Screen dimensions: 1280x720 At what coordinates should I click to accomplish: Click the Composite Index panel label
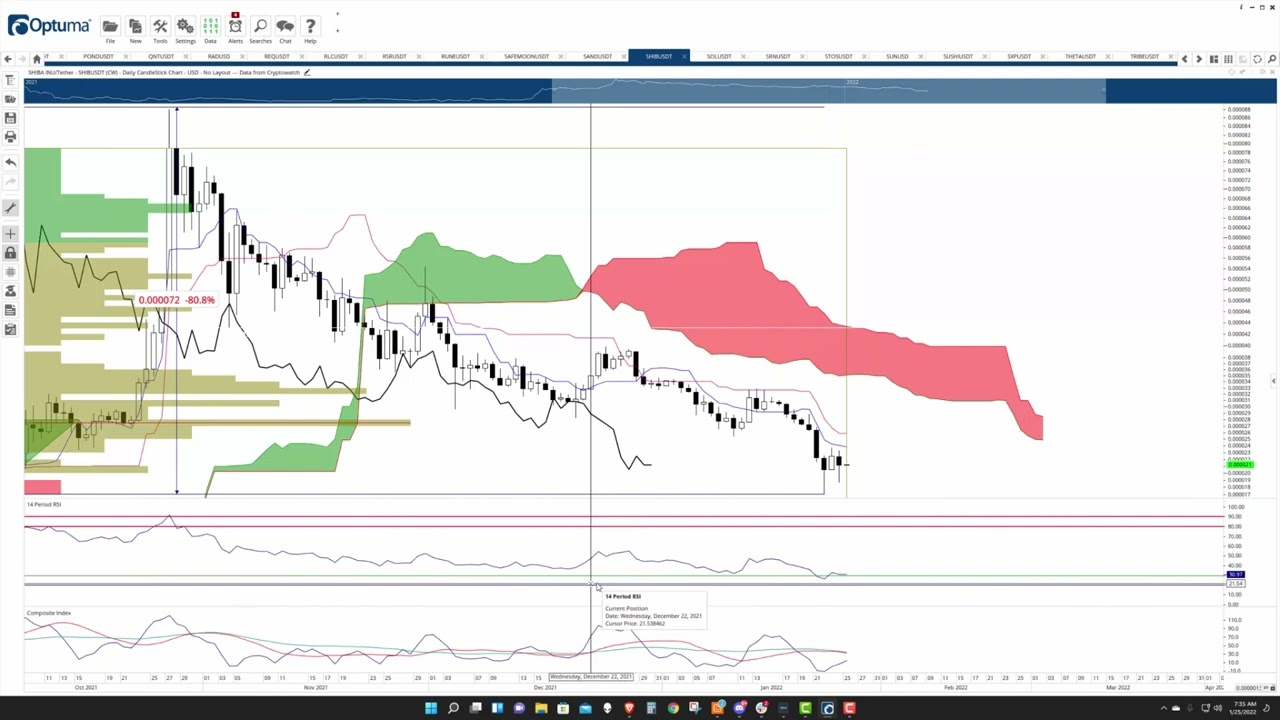pos(49,613)
